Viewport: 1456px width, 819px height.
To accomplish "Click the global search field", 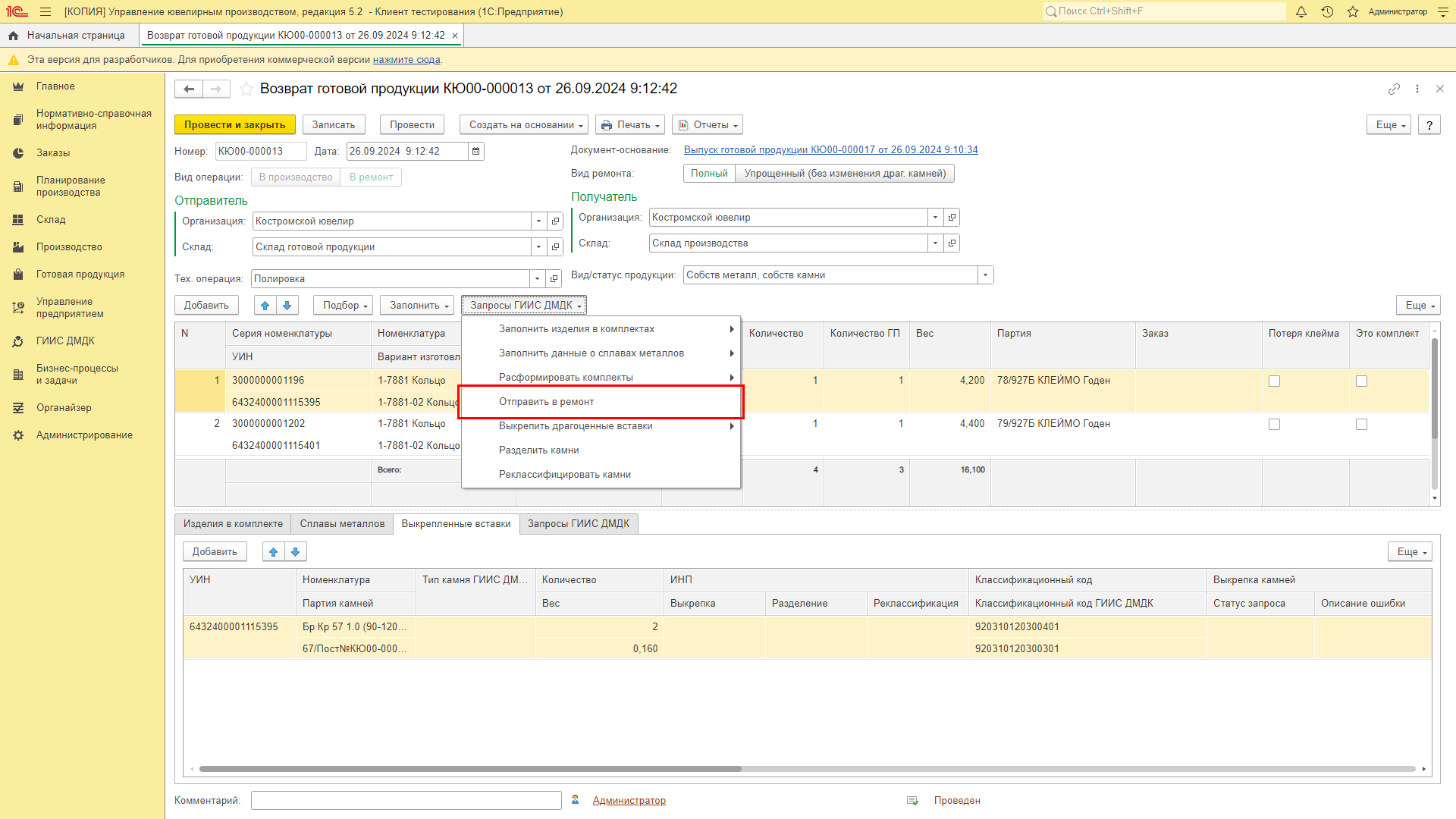I will point(1164,11).
